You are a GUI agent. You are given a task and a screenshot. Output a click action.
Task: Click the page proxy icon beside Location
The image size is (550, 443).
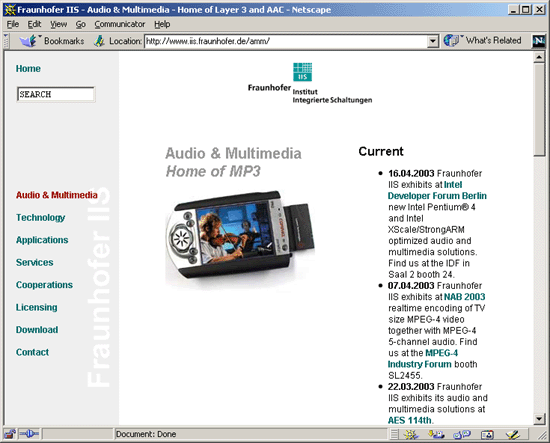coord(99,41)
